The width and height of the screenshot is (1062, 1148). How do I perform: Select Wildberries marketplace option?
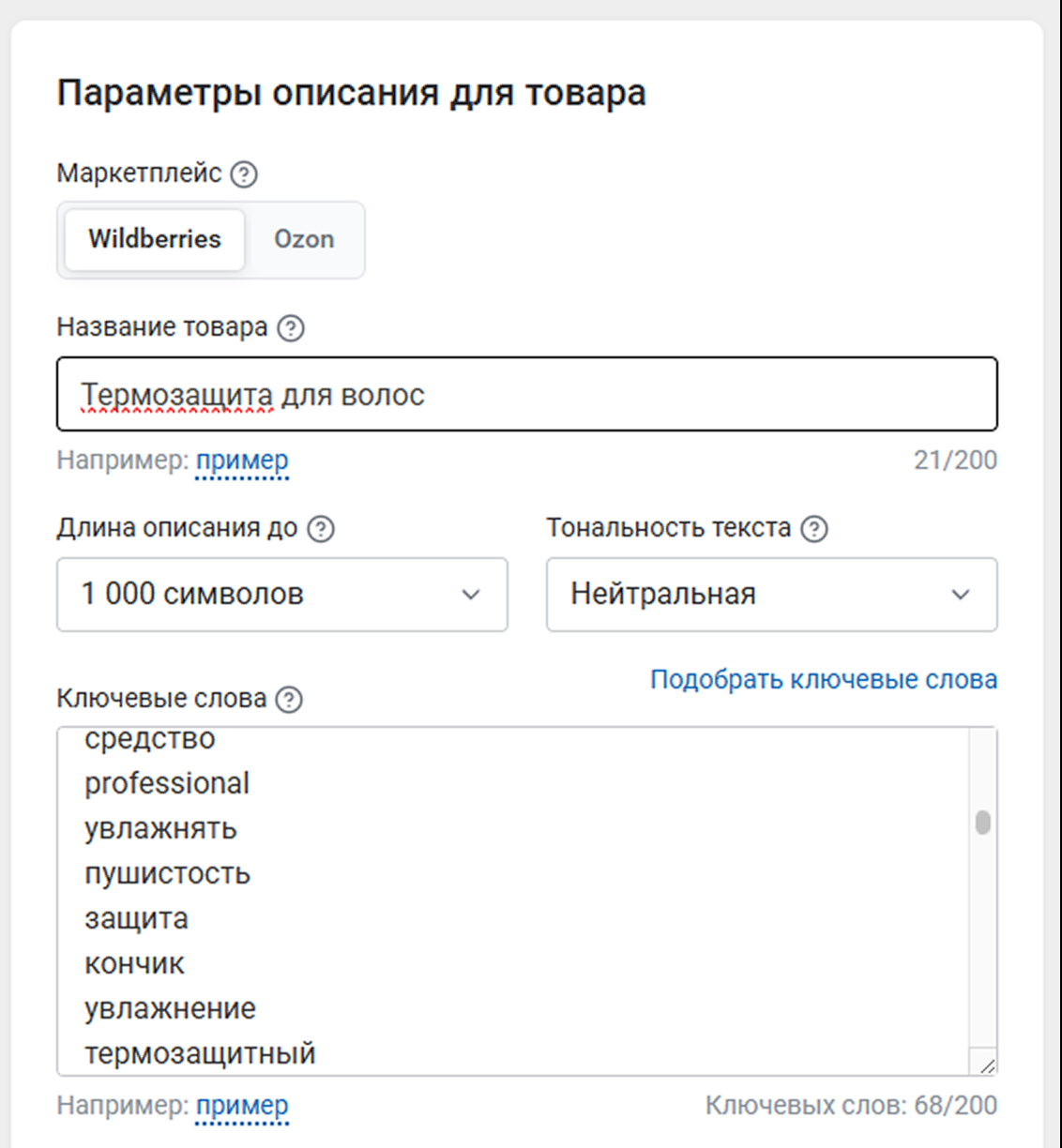coord(155,239)
